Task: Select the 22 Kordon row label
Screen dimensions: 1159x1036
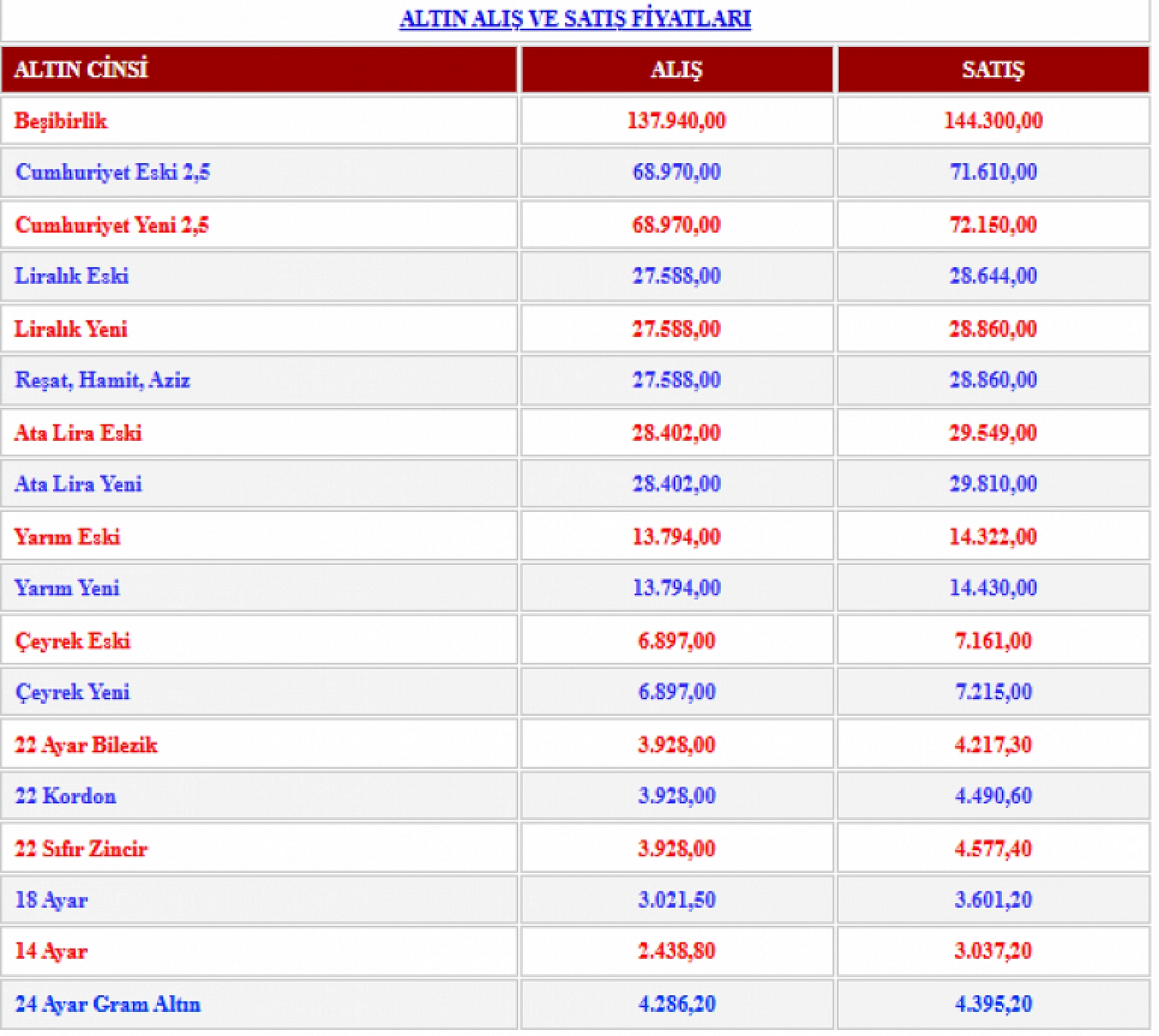Action: tap(65, 796)
